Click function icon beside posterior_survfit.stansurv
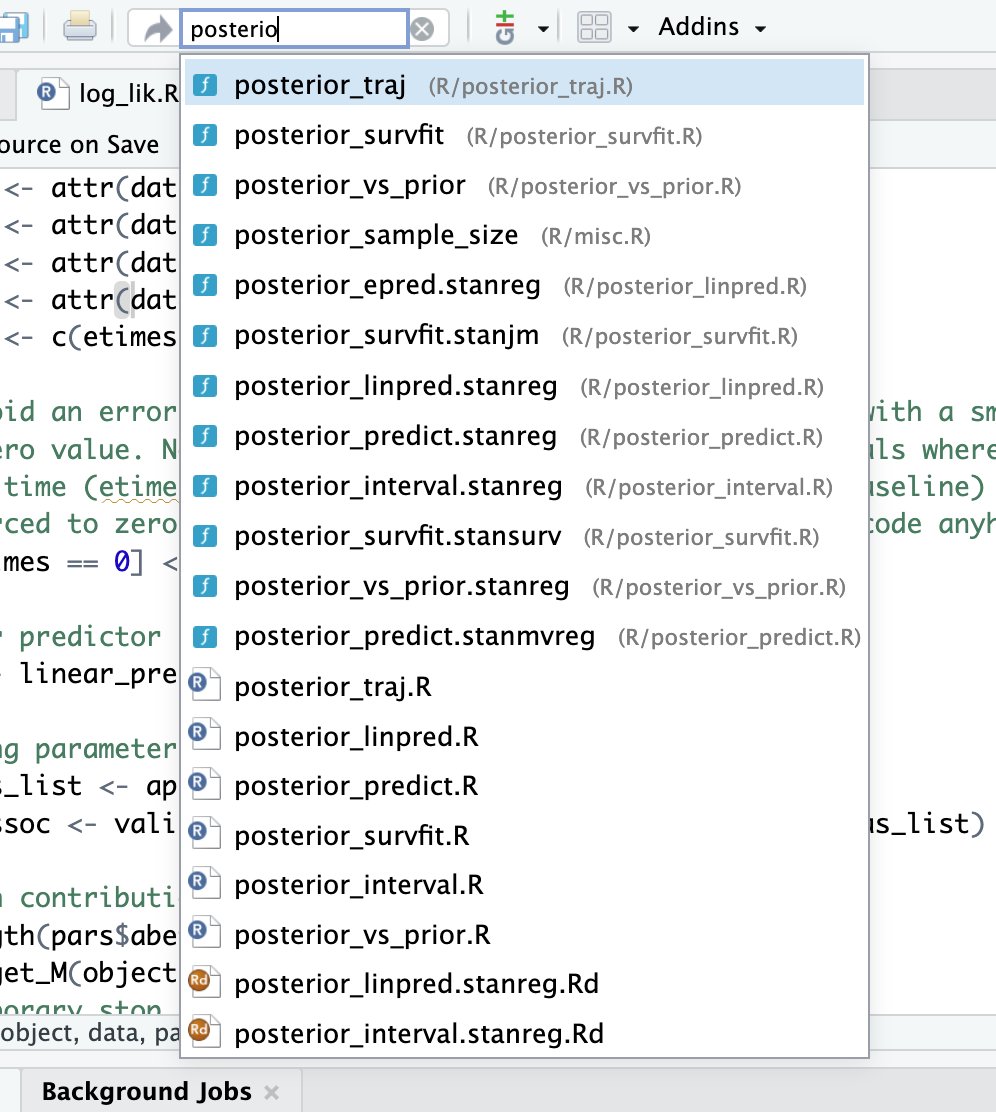The width and height of the screenshot is (996, 1112). [x=205, y=536]
